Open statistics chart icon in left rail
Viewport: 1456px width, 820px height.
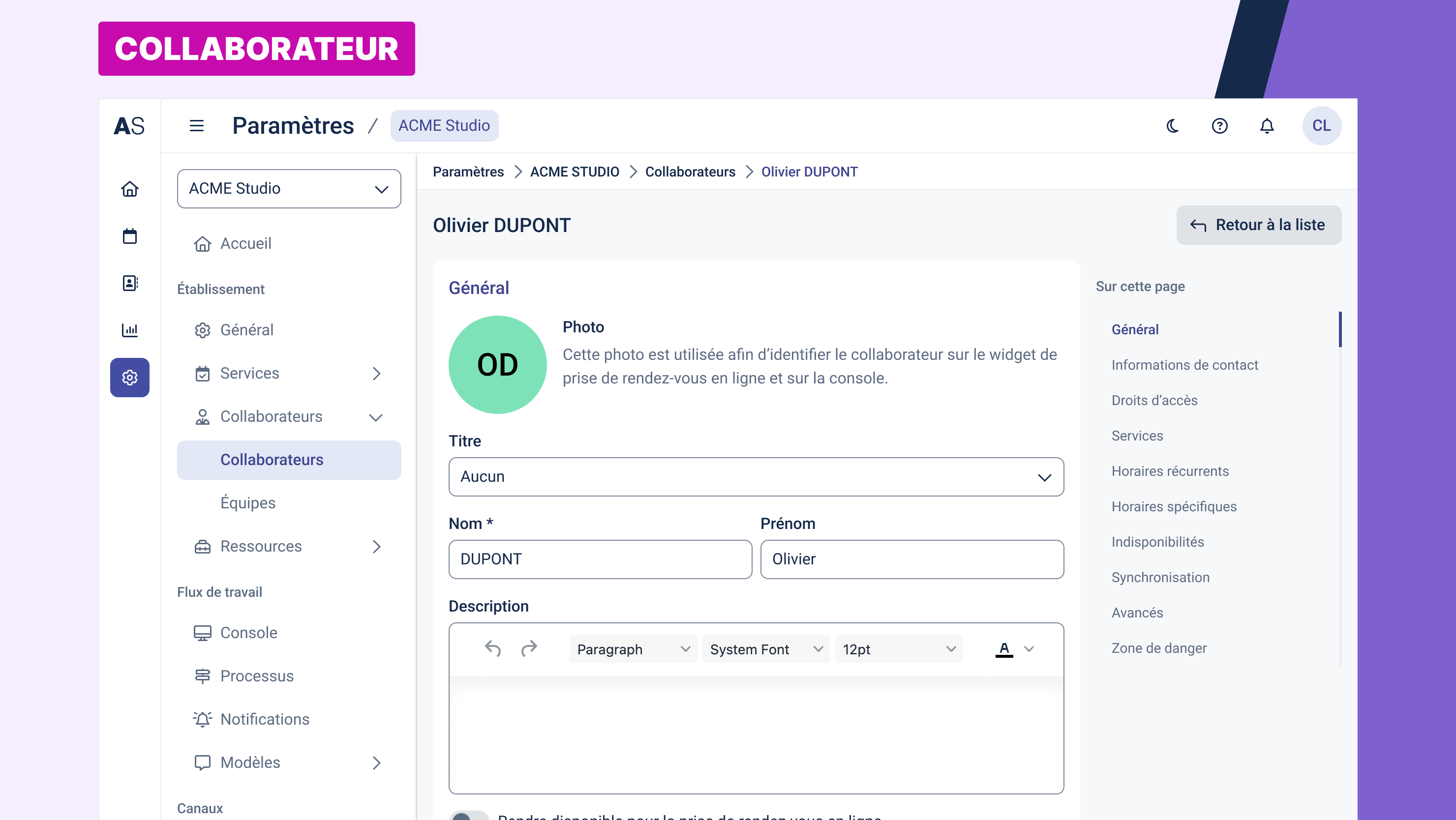point(129,330)
